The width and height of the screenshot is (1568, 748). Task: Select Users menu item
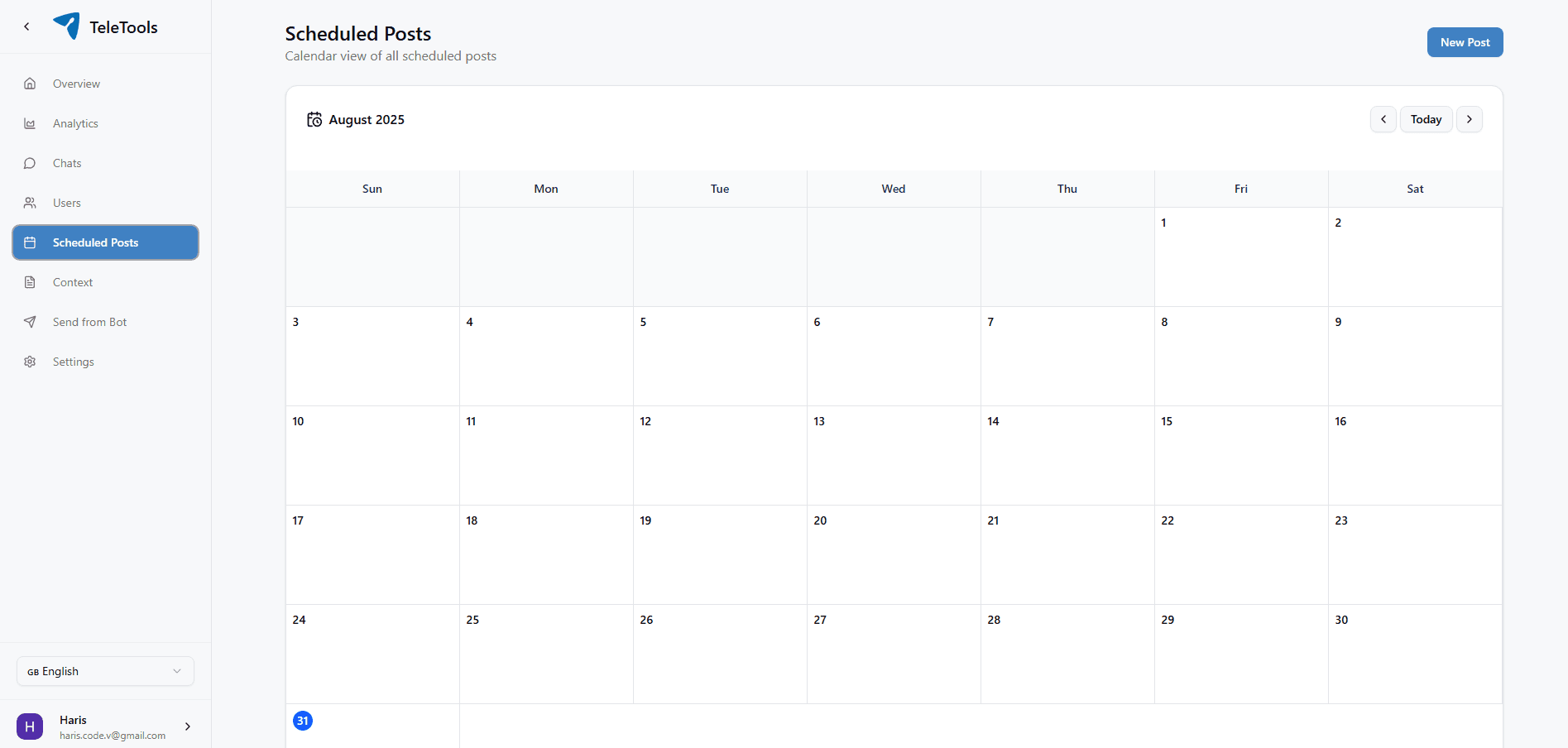tap(105, 203)
